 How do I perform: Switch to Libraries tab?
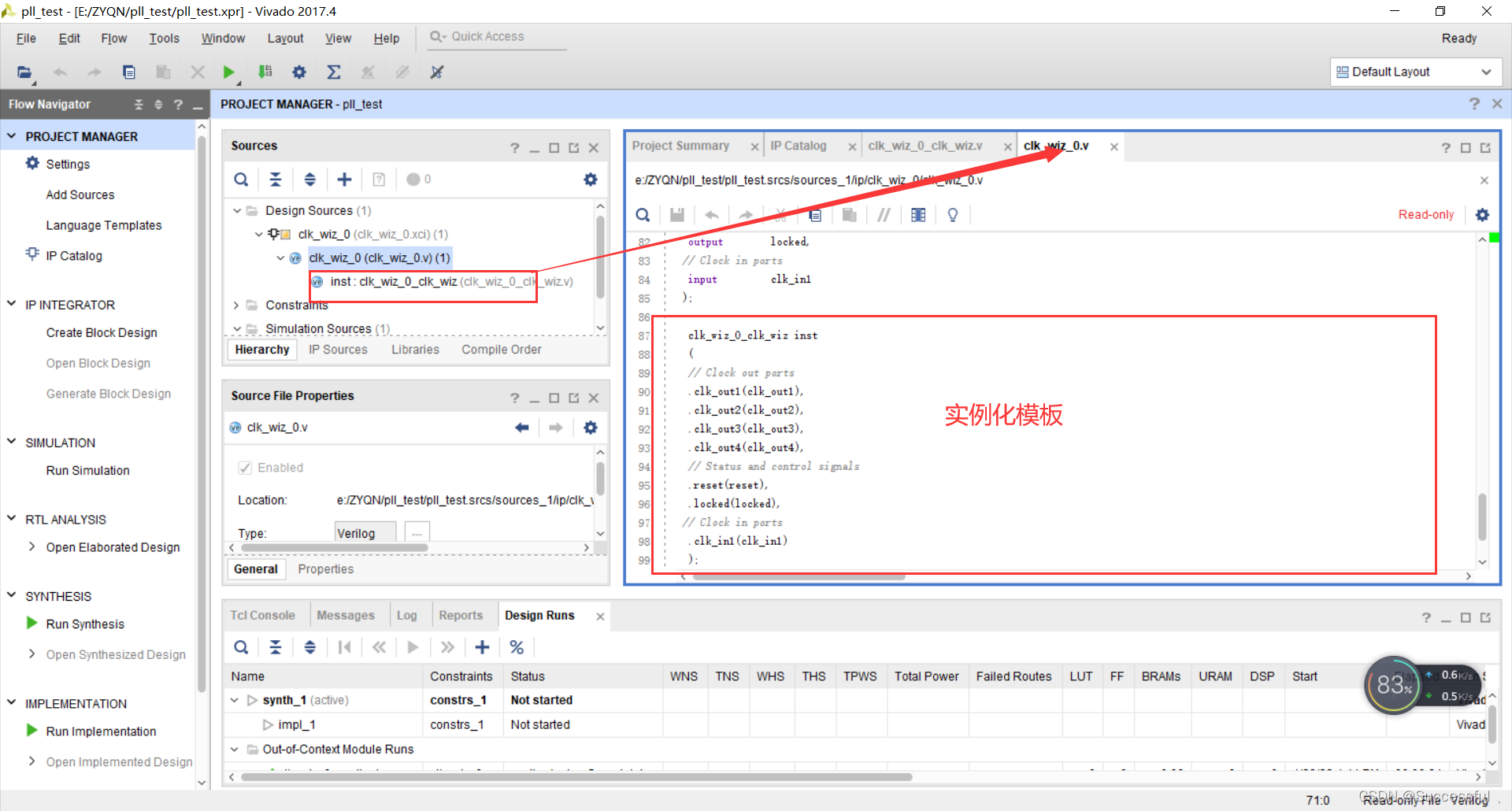click(x=415, y=350)
